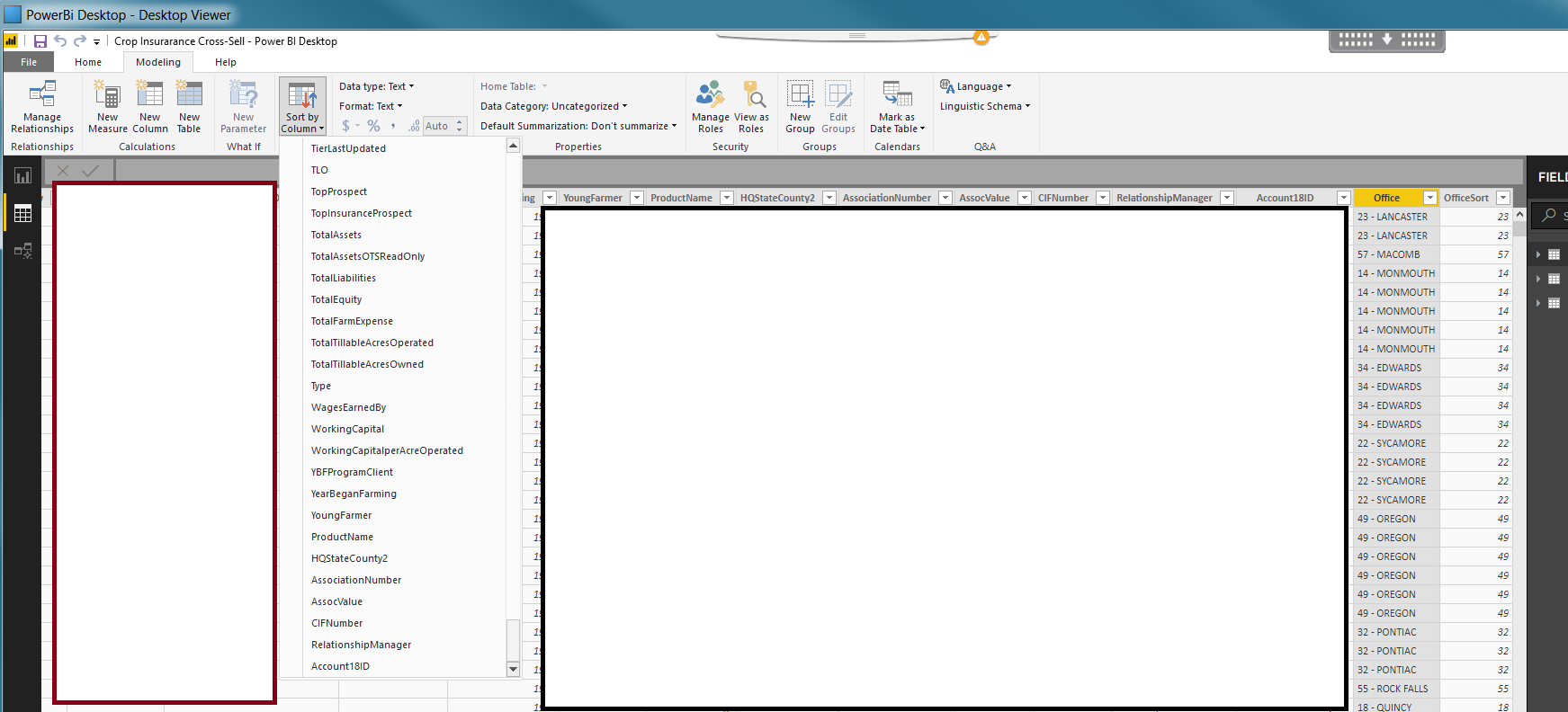Open Mark as Date Table
This screenshot has height=712, width=1568.
pyautogui.click(x=897, y=107)
